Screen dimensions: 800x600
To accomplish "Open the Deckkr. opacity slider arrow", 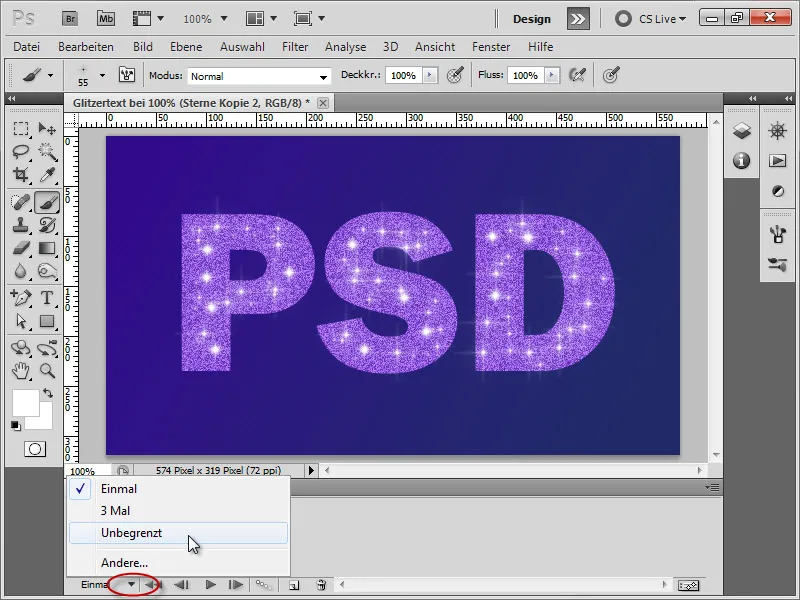I will (430, 76).
